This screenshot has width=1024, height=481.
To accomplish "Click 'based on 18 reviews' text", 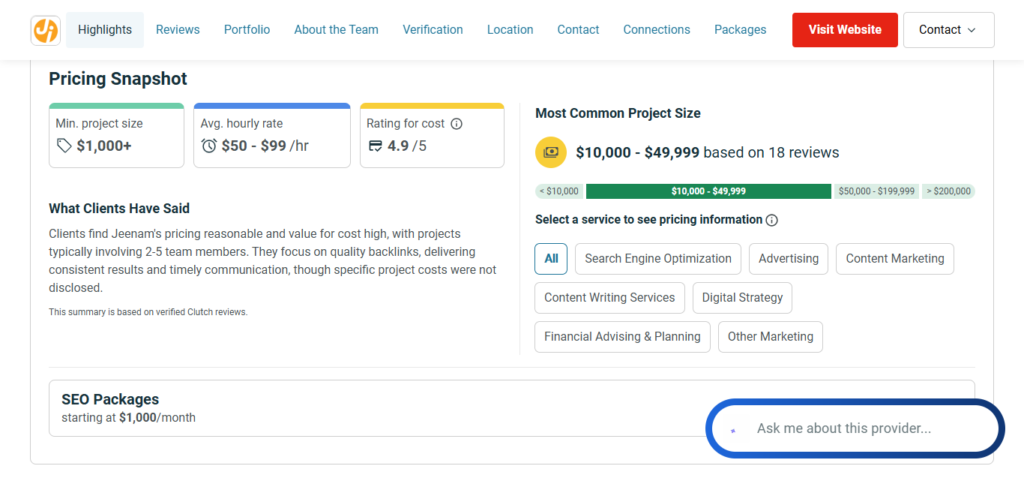I will coord(771,153).
